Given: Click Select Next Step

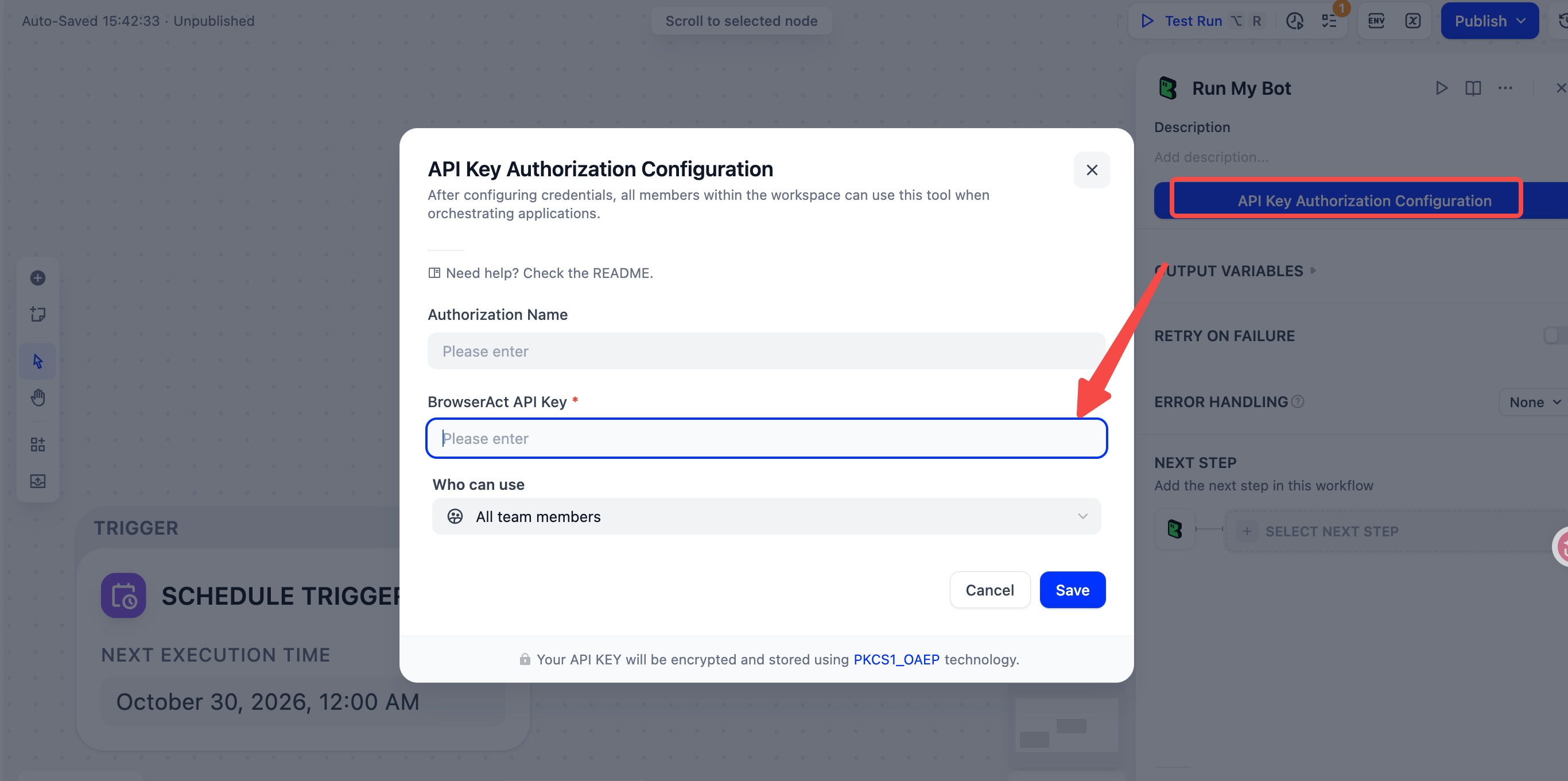Looking at the screenshot, I should [1396, 531].
